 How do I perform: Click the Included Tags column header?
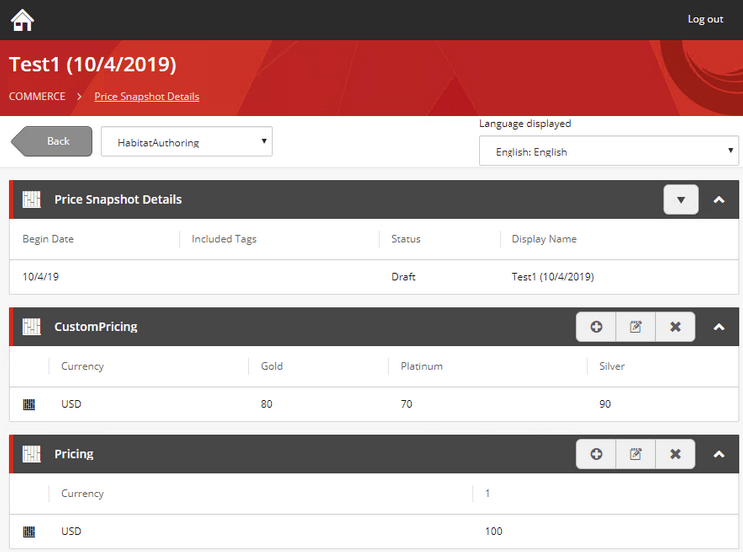pos(224,239)
